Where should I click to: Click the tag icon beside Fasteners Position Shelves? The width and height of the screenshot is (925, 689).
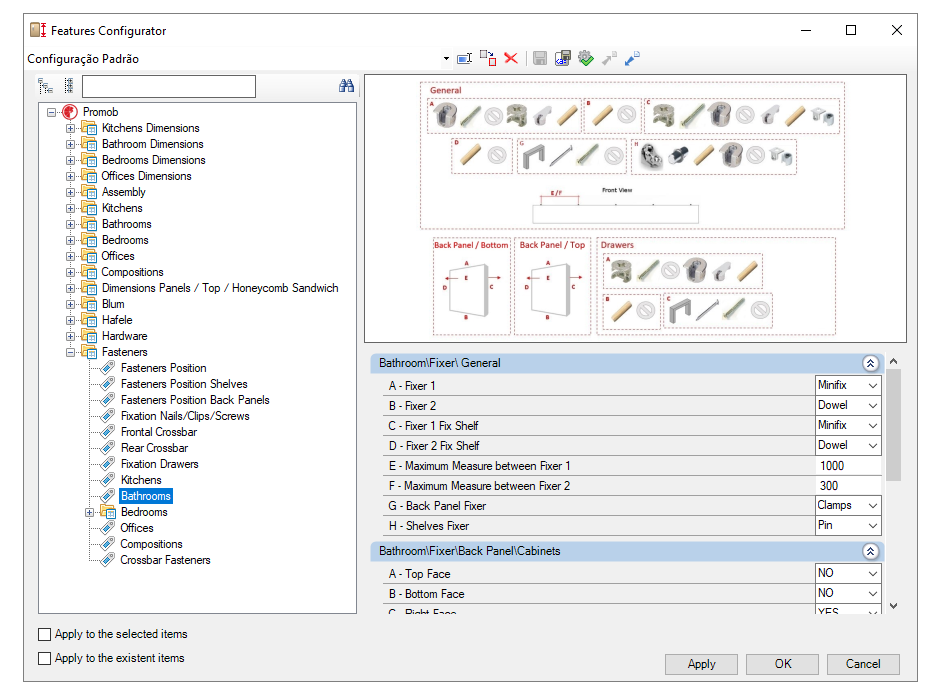[108, 383]
